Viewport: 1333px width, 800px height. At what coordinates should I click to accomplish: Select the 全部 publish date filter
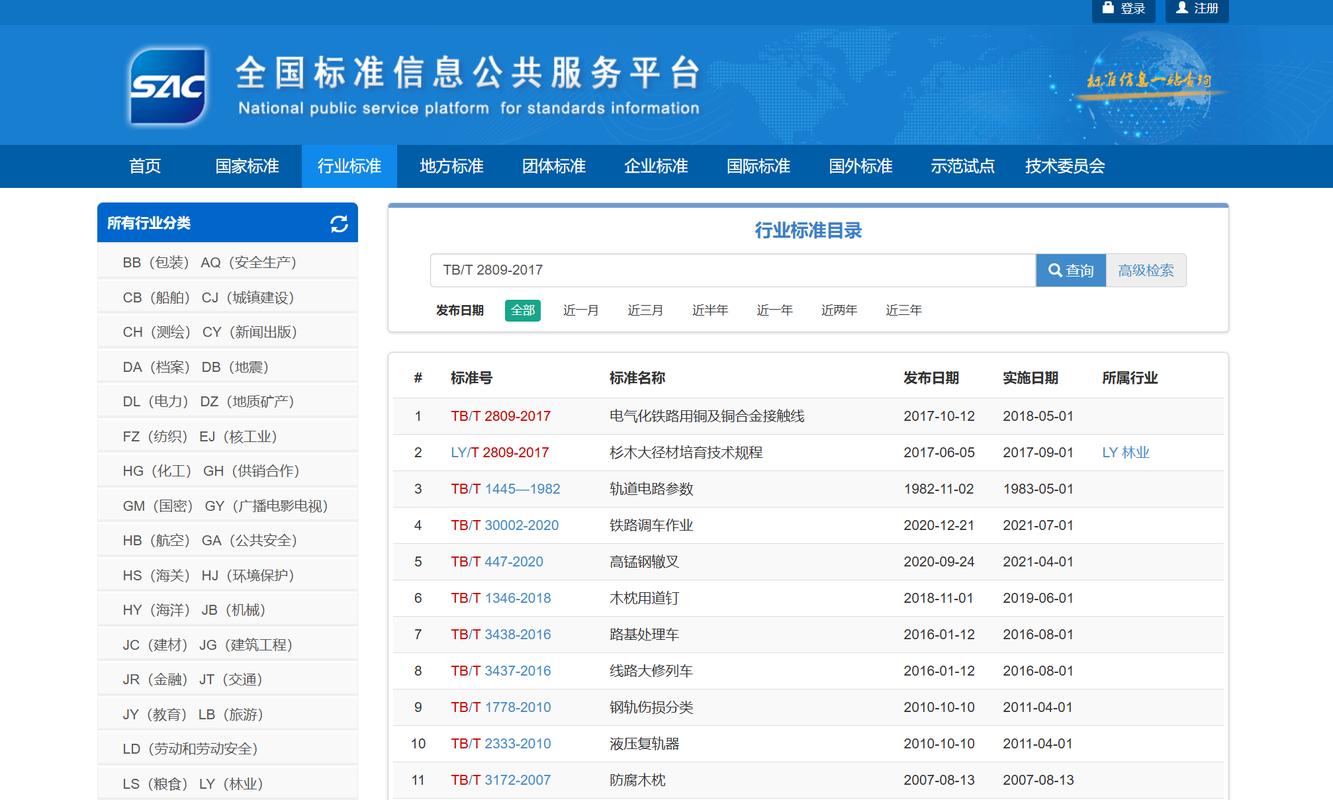(x=523, y=310)
